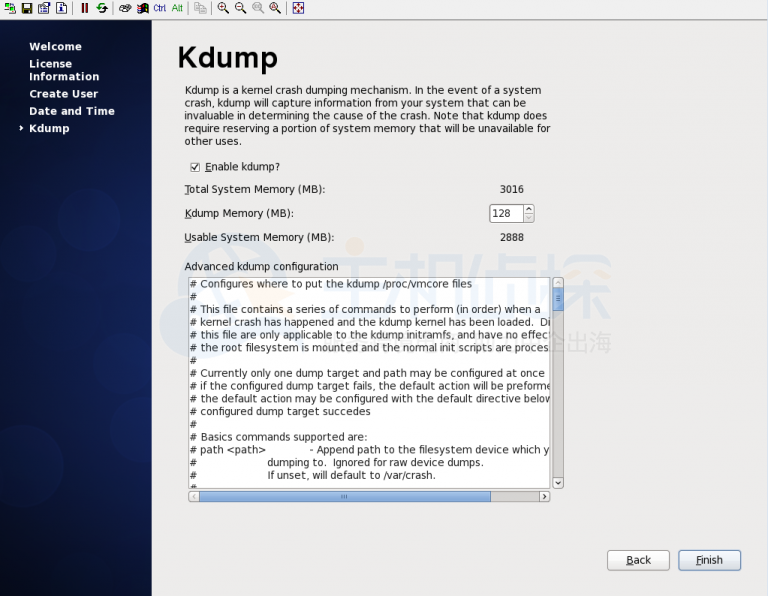Select Create User in the sidebar

64,94
